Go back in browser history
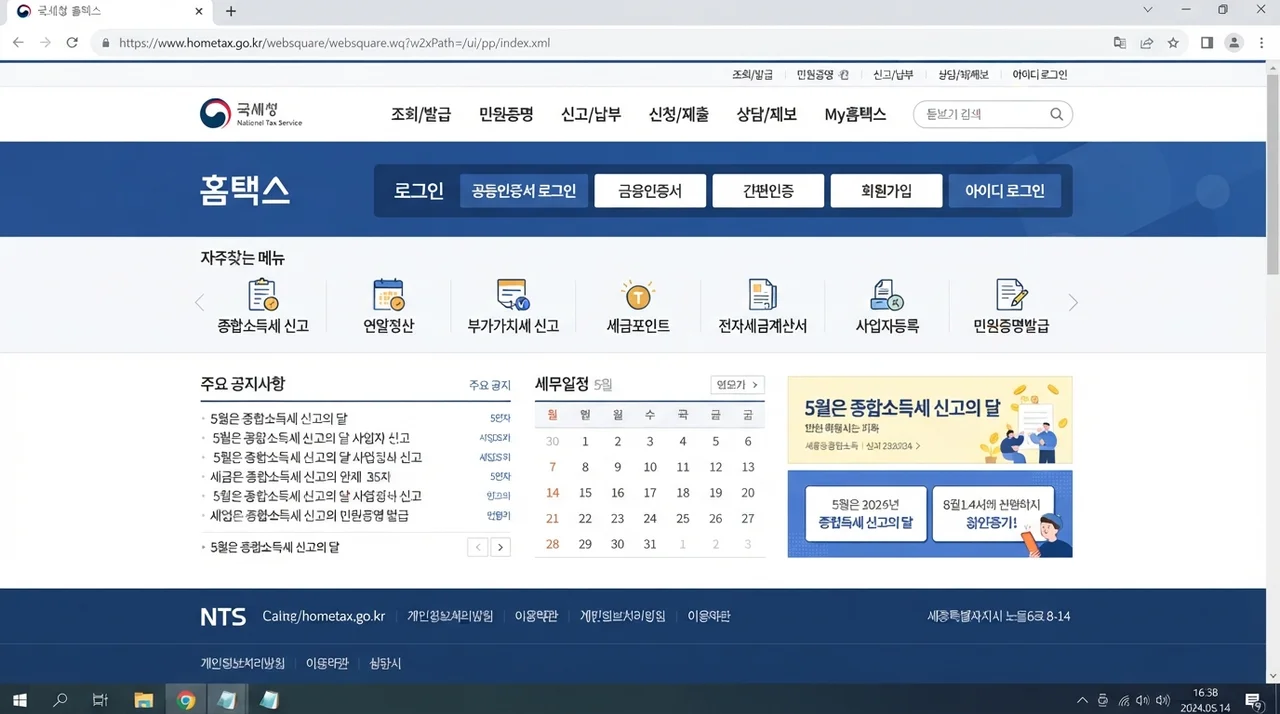 [x=18, y=43]
